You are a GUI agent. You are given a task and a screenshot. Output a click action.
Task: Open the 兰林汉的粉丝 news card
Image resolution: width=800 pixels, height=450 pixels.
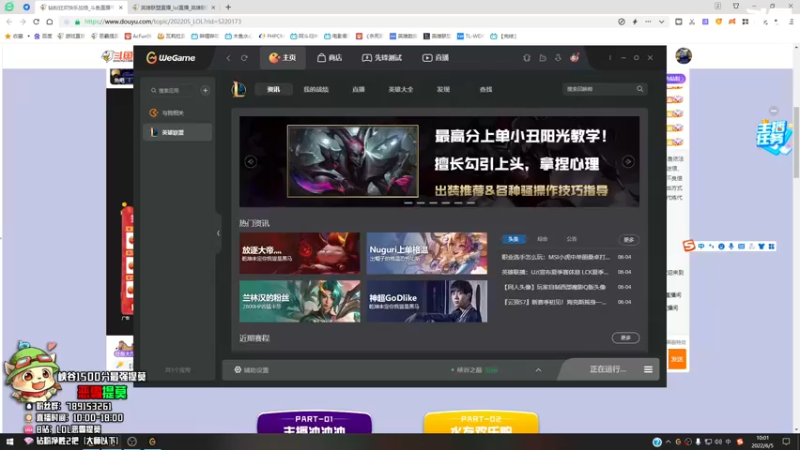tap(299, 301)
